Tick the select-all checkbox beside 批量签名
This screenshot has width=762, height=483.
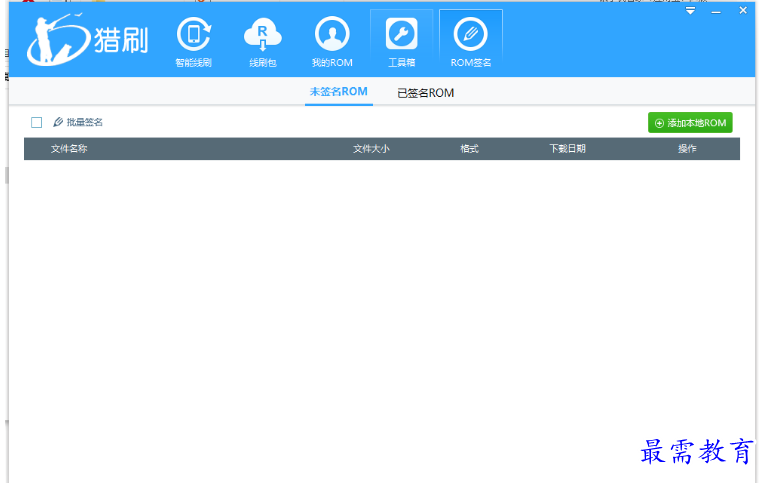click(x=36, y=122)
